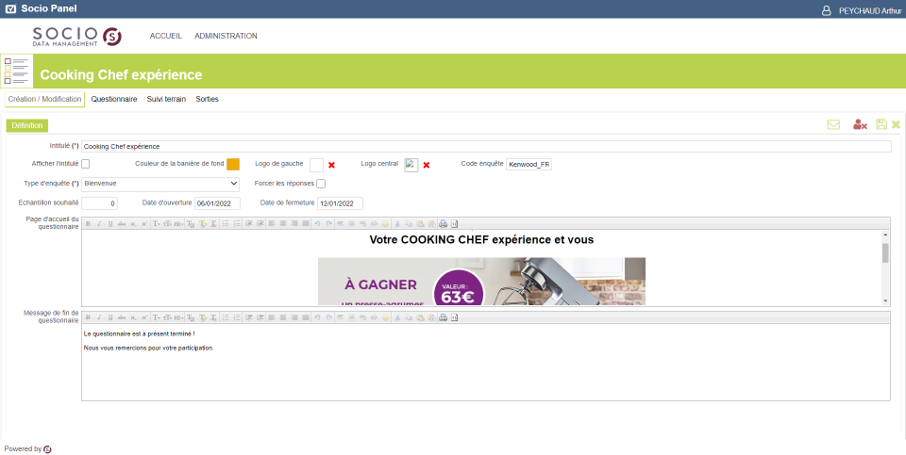The width and height of the screenshot is (906, 455).
Task: Cut selection in the welcome page editor
Action: (398, 224)
